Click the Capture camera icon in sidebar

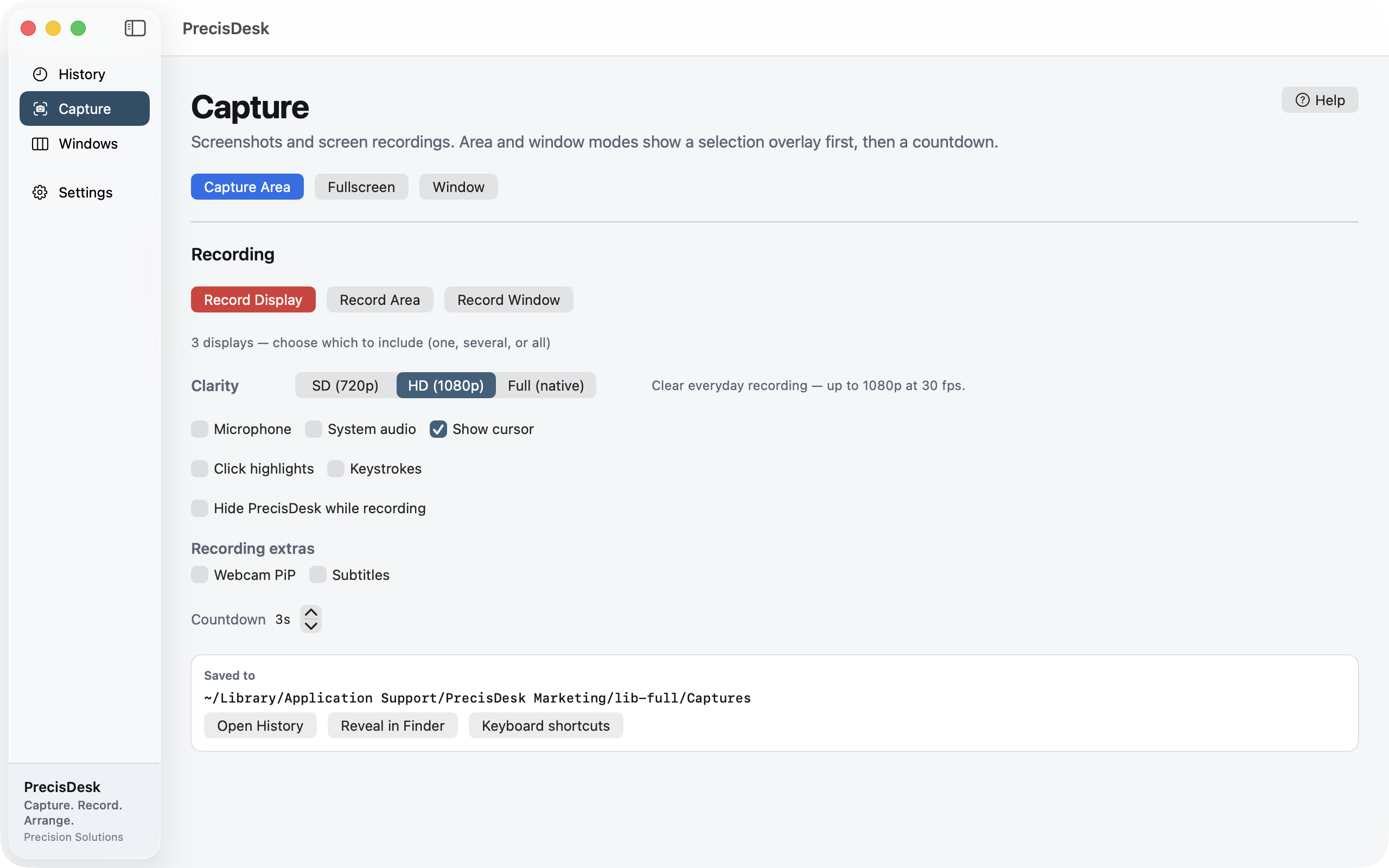[40, 108]
